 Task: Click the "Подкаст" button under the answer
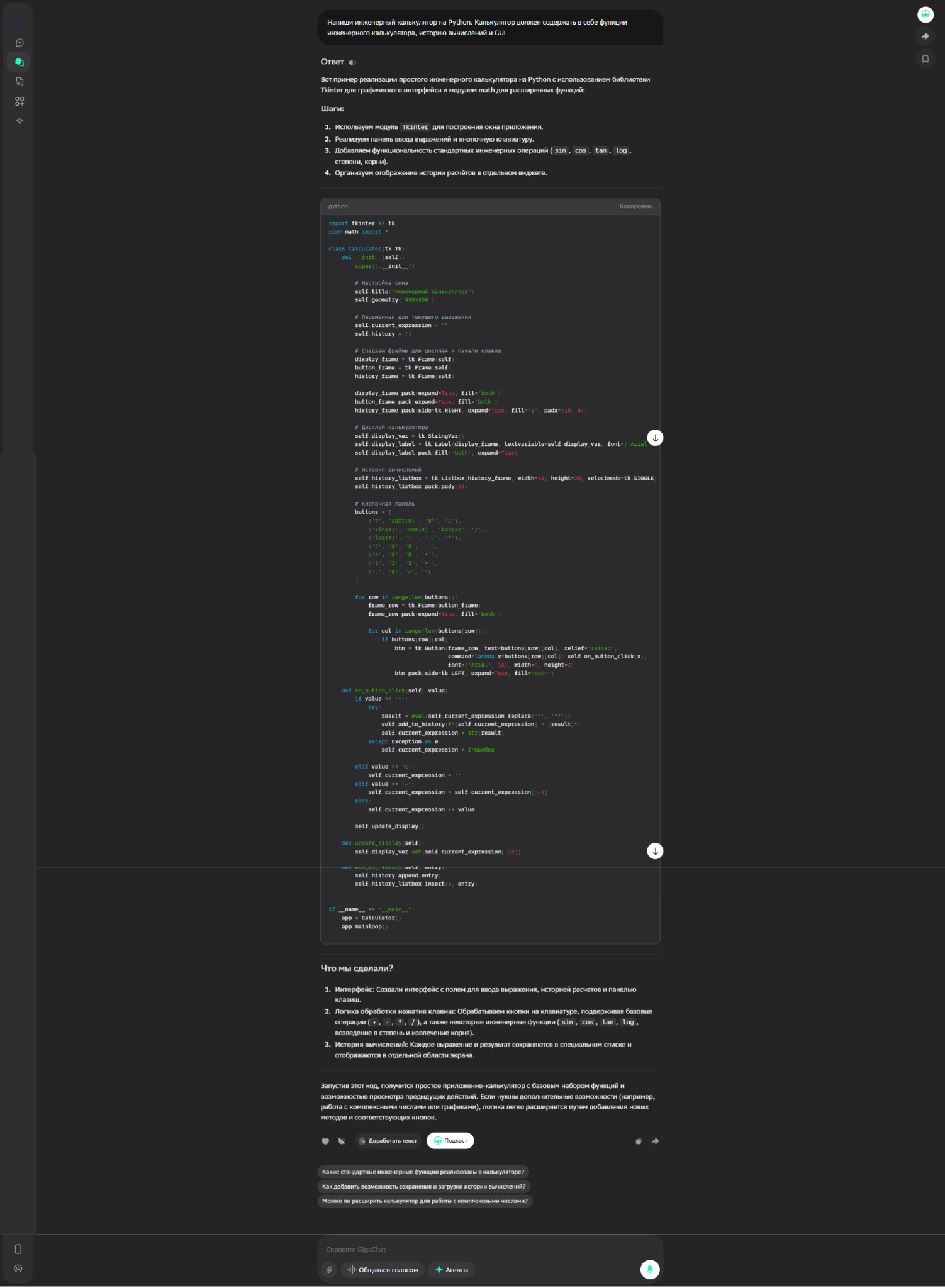450,1141
